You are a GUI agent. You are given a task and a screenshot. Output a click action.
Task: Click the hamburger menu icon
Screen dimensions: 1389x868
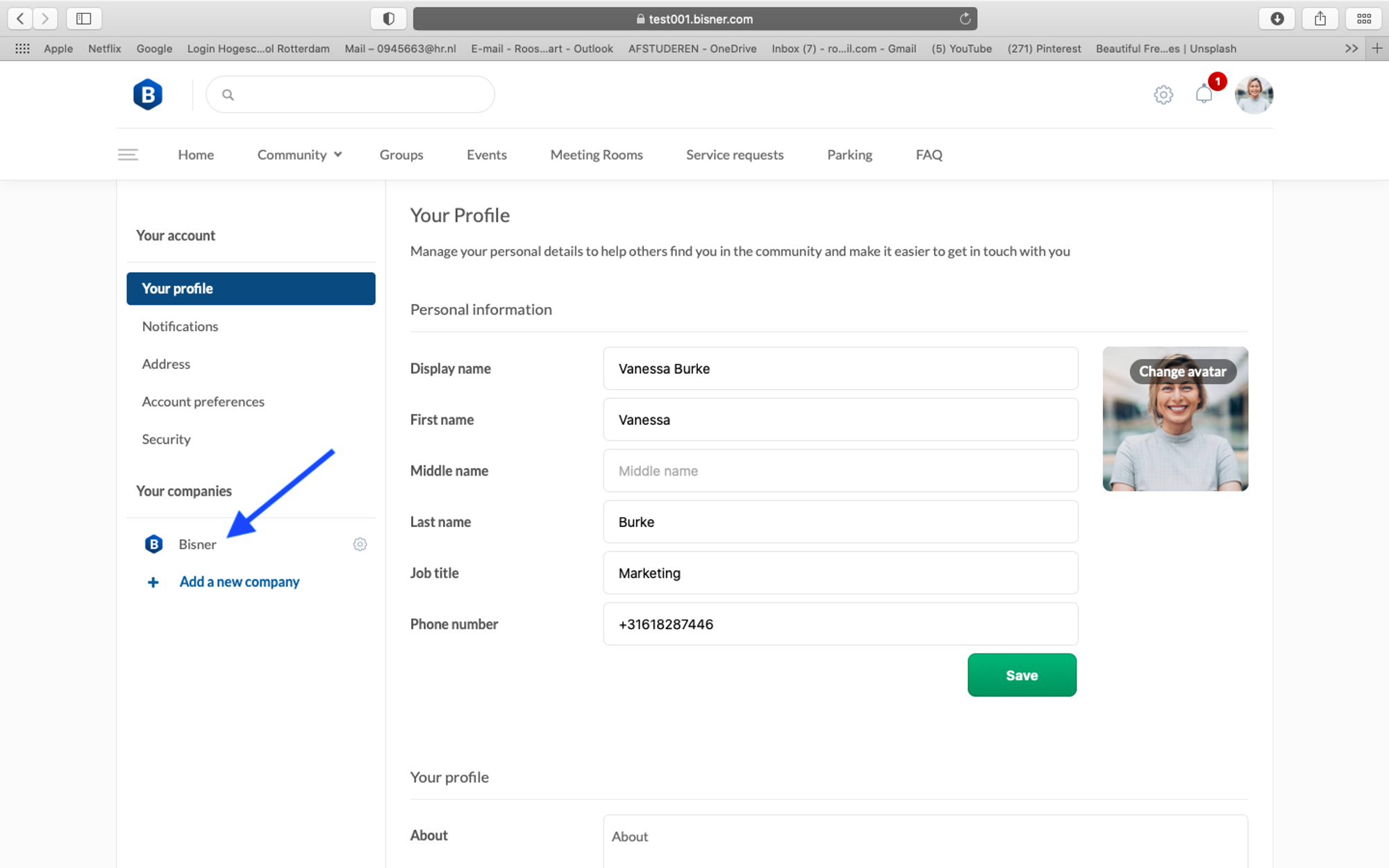[128, 155]
